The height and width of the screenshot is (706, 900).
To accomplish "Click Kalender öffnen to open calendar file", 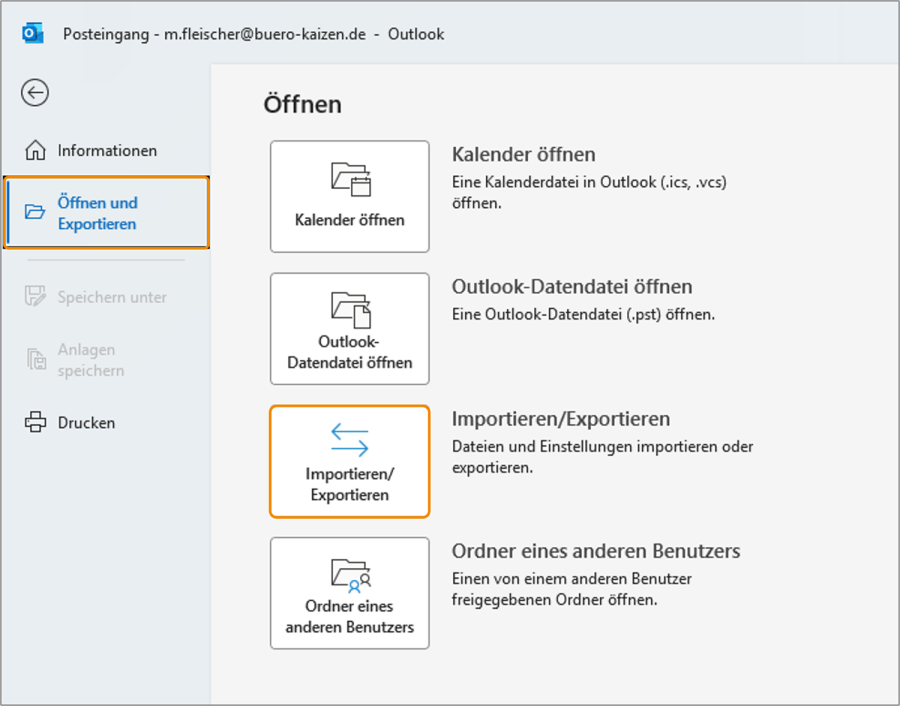I will [349, 196].
